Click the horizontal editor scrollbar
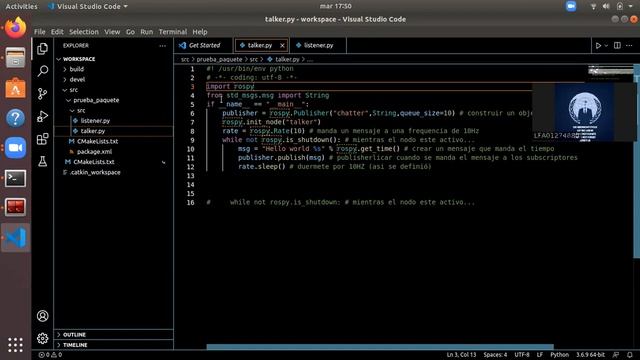The height and width of the screenshot is (360, 640). (x=380, y=347)
